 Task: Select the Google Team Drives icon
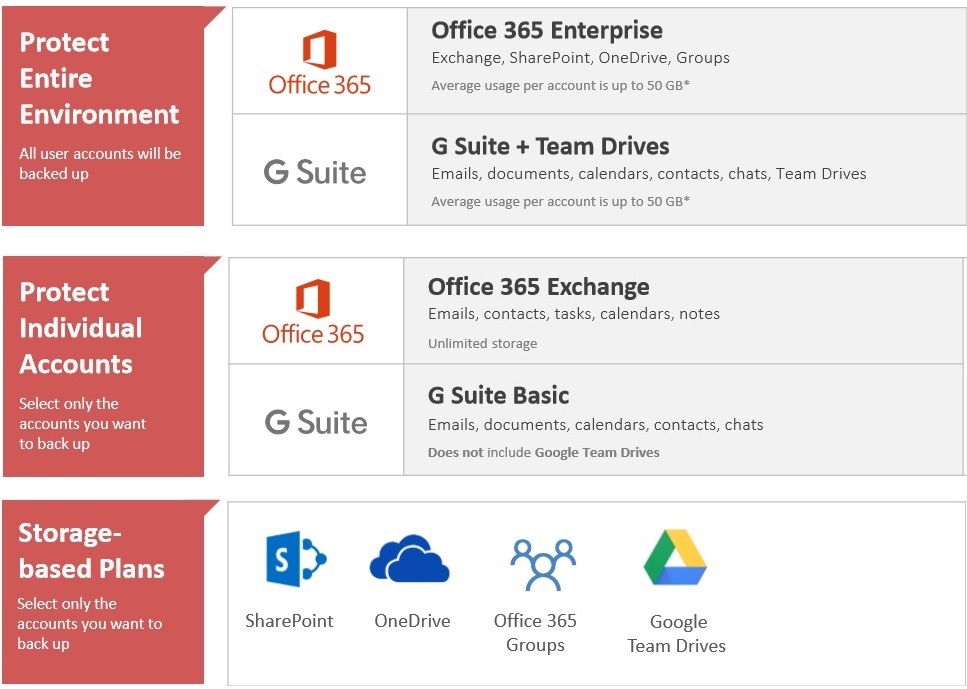675,557
